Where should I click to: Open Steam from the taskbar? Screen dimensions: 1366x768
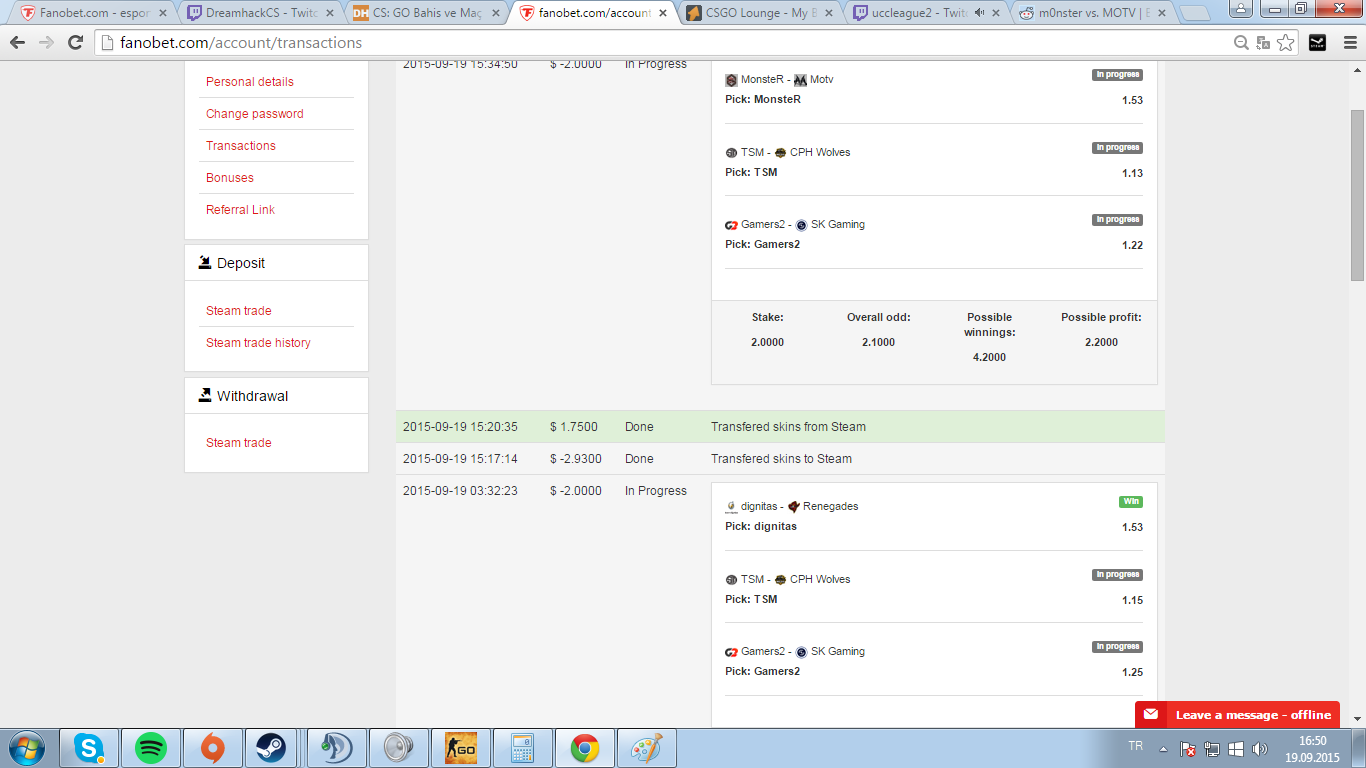tap(270, 747)
